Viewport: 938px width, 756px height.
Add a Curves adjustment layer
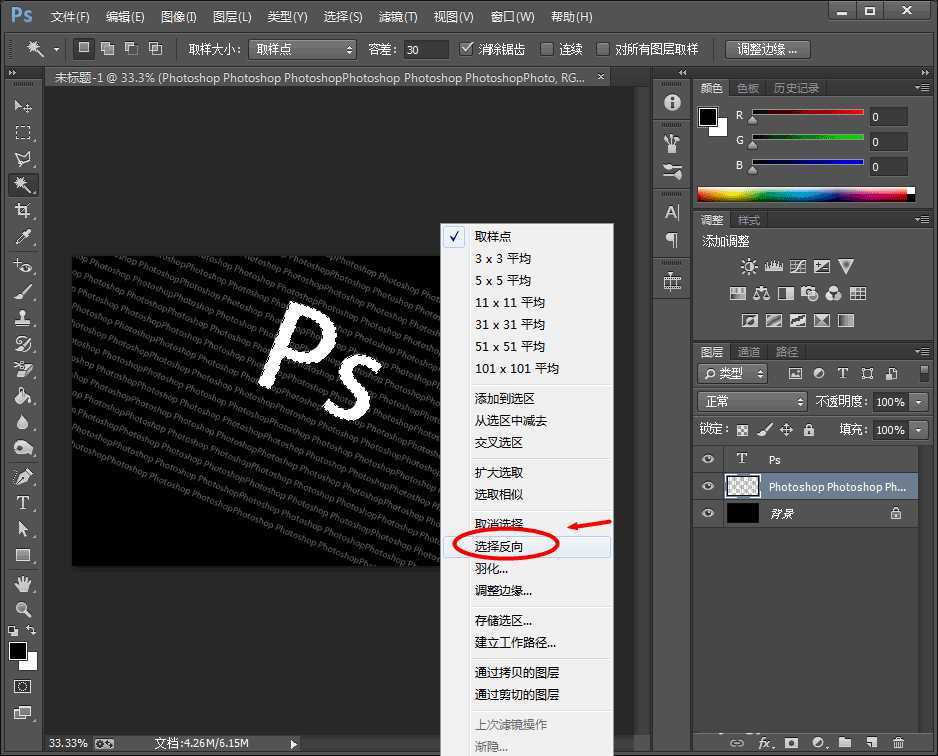(798, 266)
